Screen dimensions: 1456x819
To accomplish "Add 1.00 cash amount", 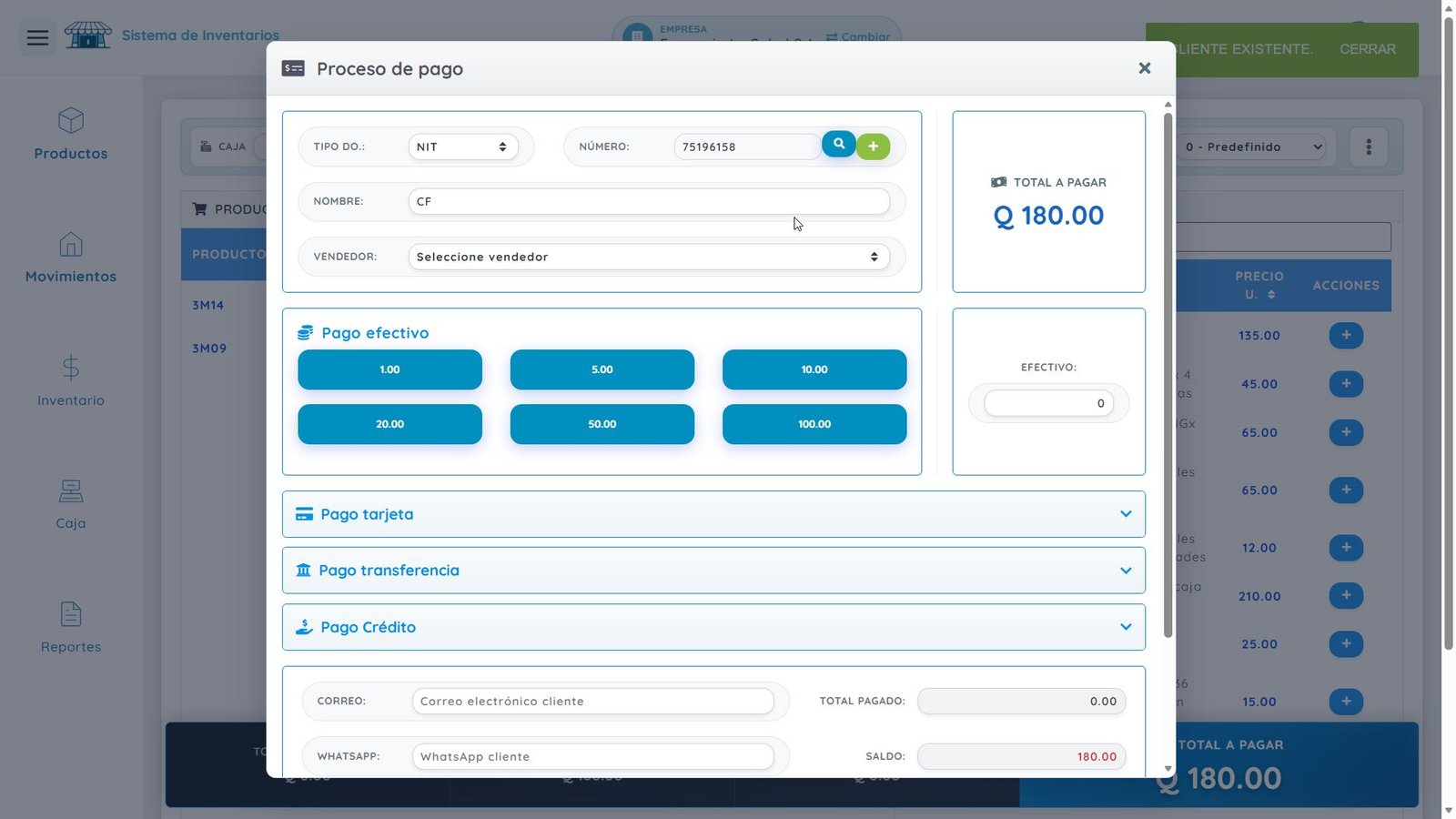I will 389,369.
